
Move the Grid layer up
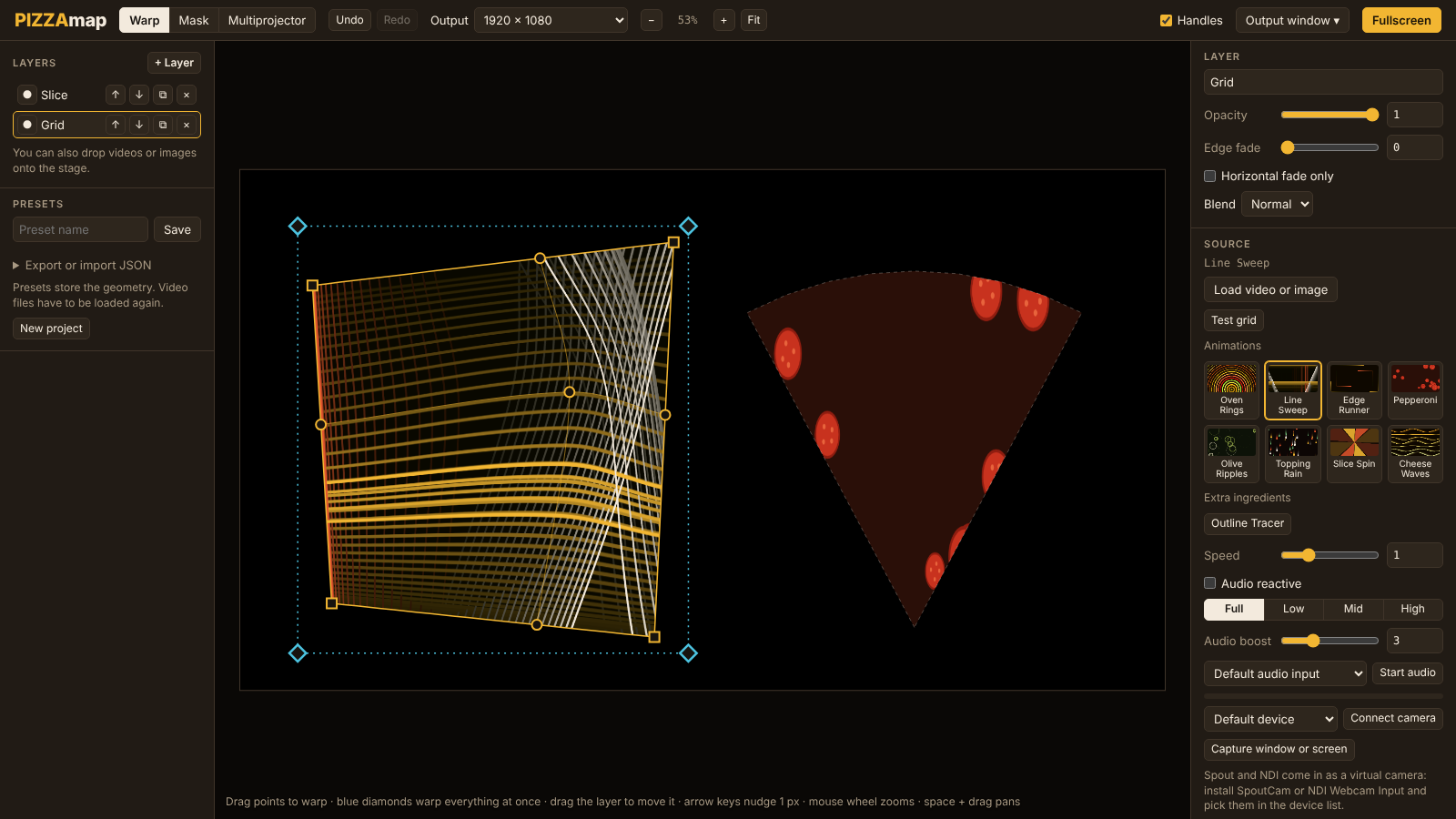coord(116,125)
